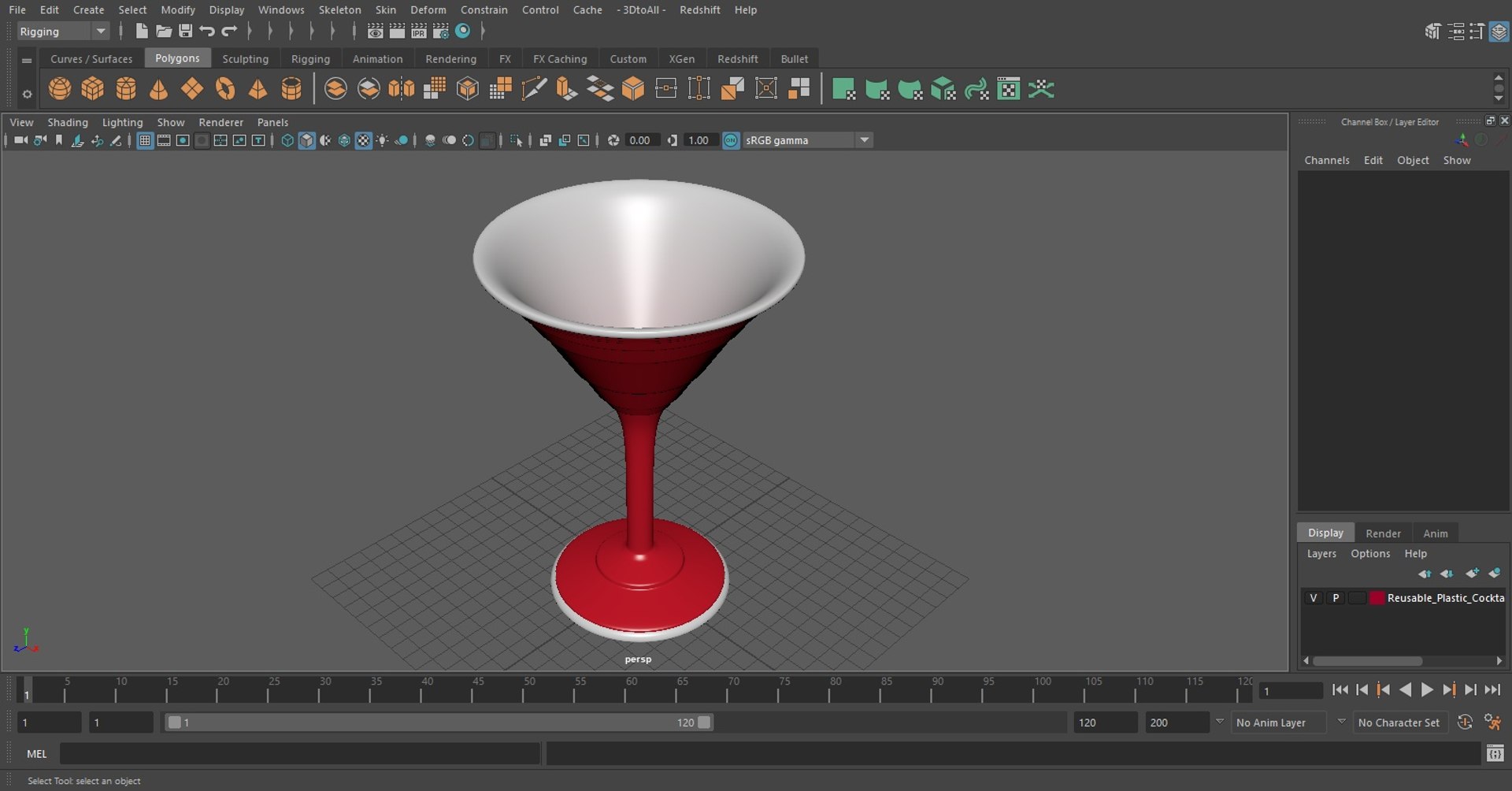1512x791 pixels.
Task: Create a polygon pipe from the shelf
Action: tap(291, 89)
